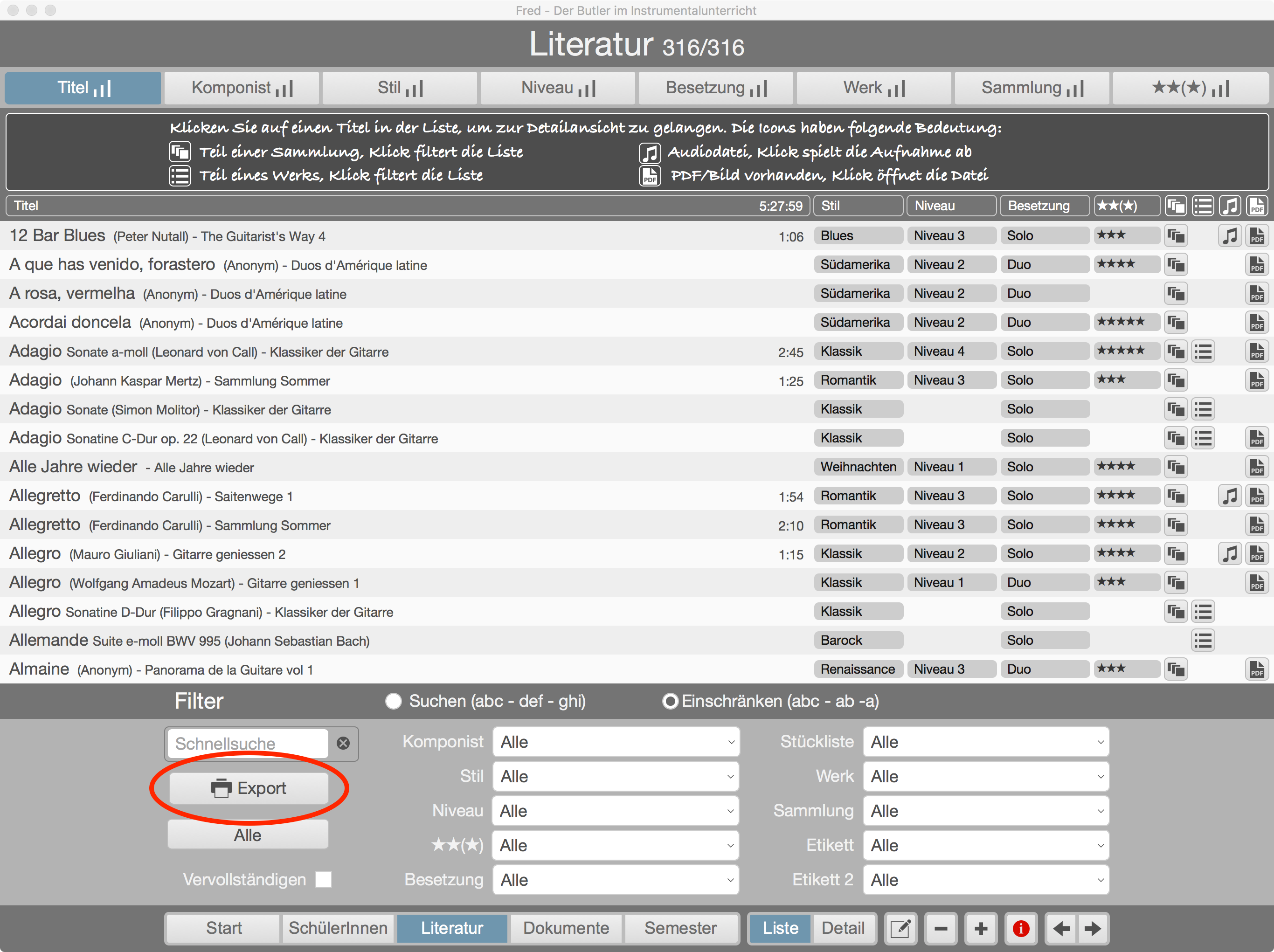This screenshot has width=1274, height=952.
Task: Play audio for 12 Bar Blues
Action: (x=1229, y=235)
